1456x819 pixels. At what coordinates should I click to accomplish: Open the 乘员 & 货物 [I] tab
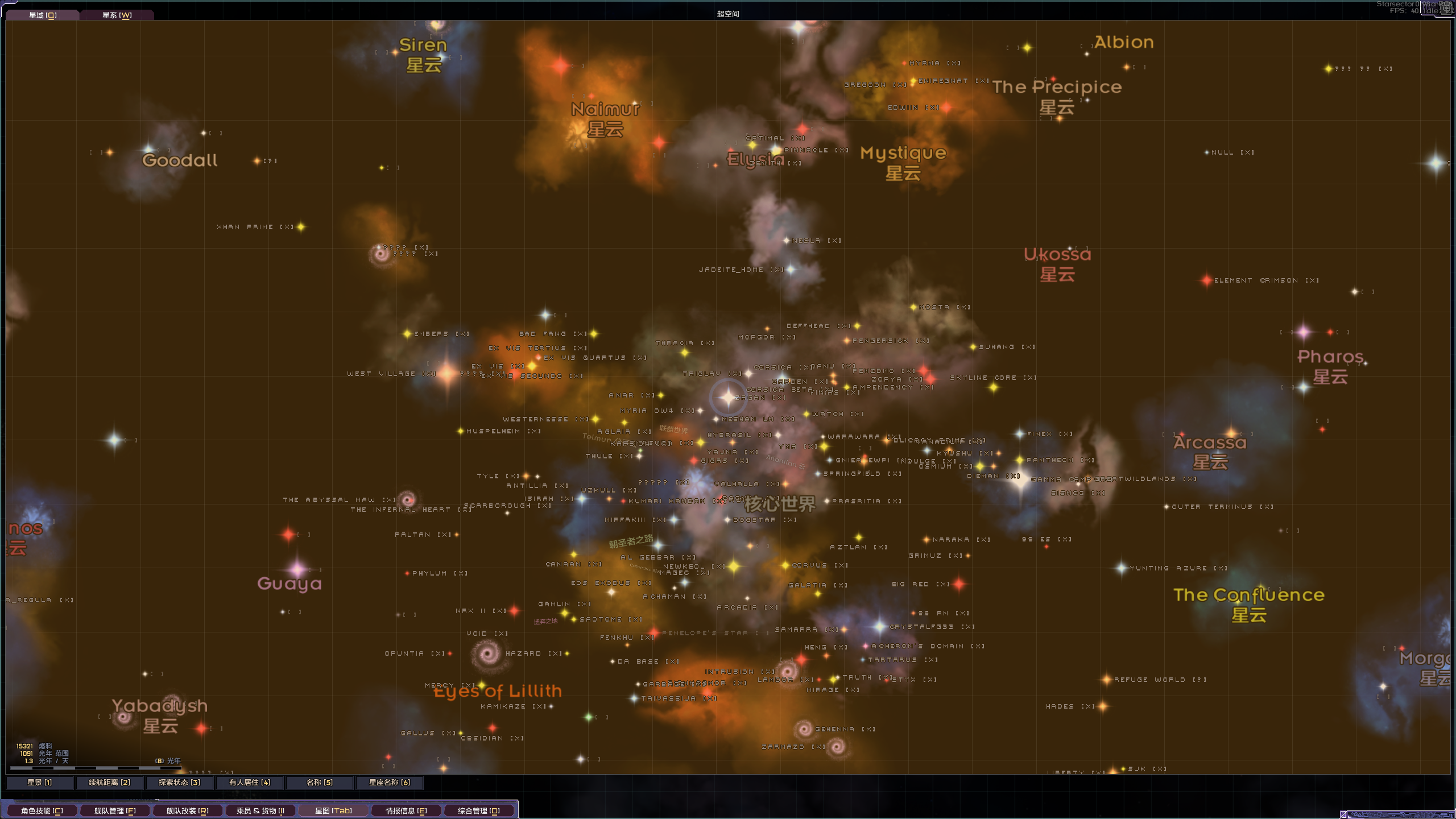click(260, 810)
